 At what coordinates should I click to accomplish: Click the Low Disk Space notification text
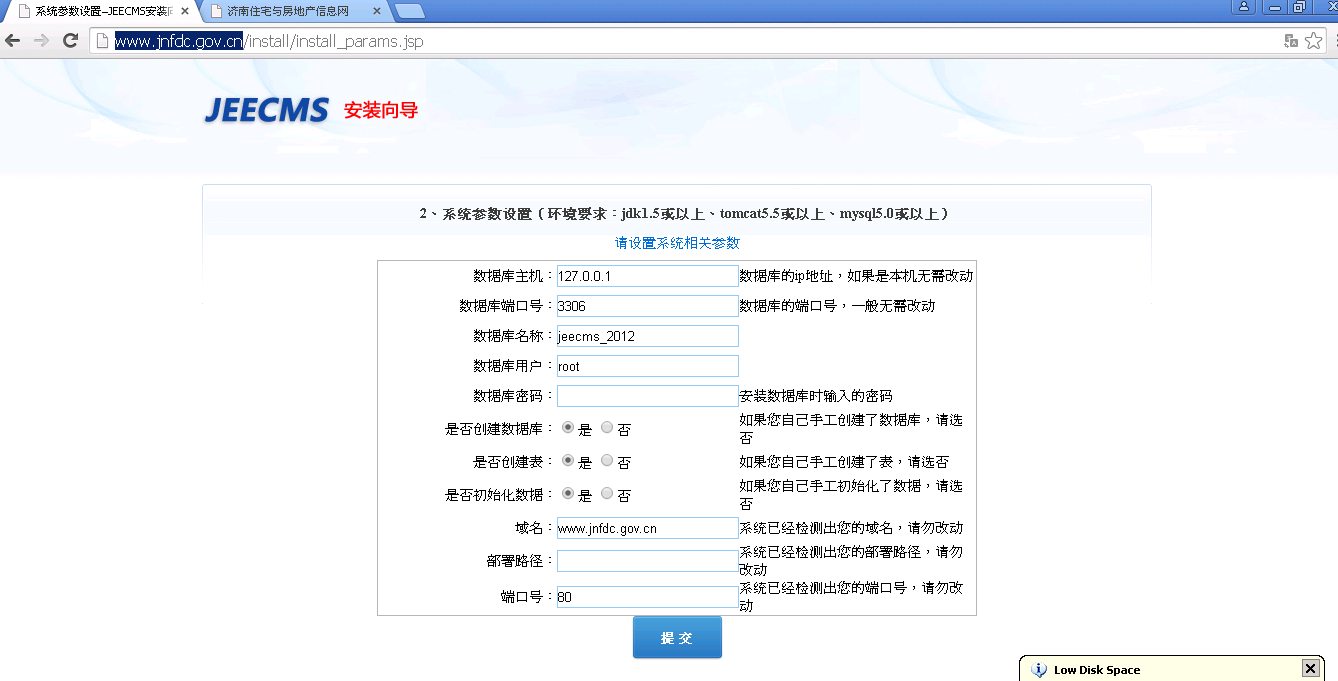[x=1097, y=670]
